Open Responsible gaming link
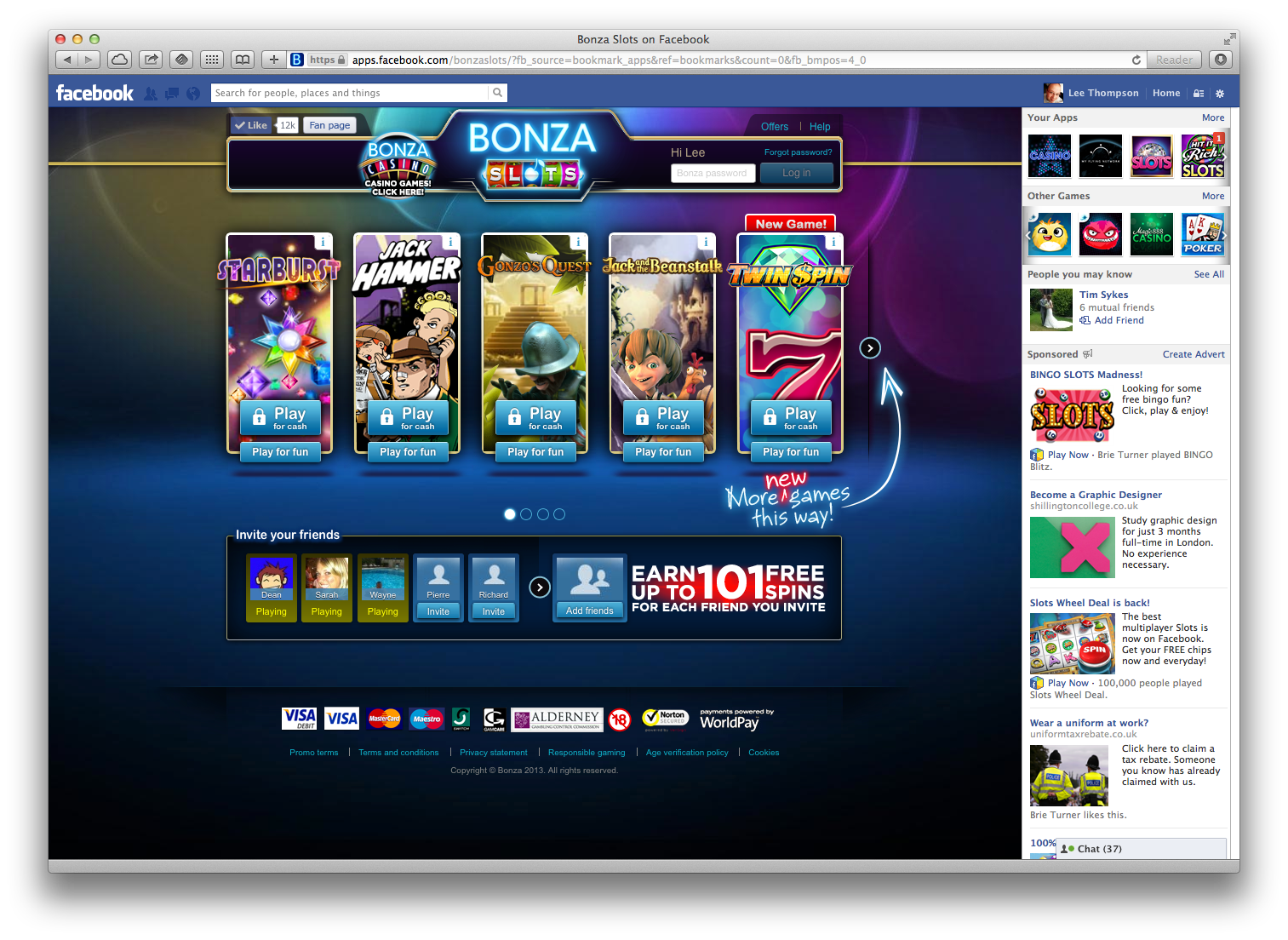Image resolution: width=1288 pixels, height=940 pixels. tap(587, 753)
